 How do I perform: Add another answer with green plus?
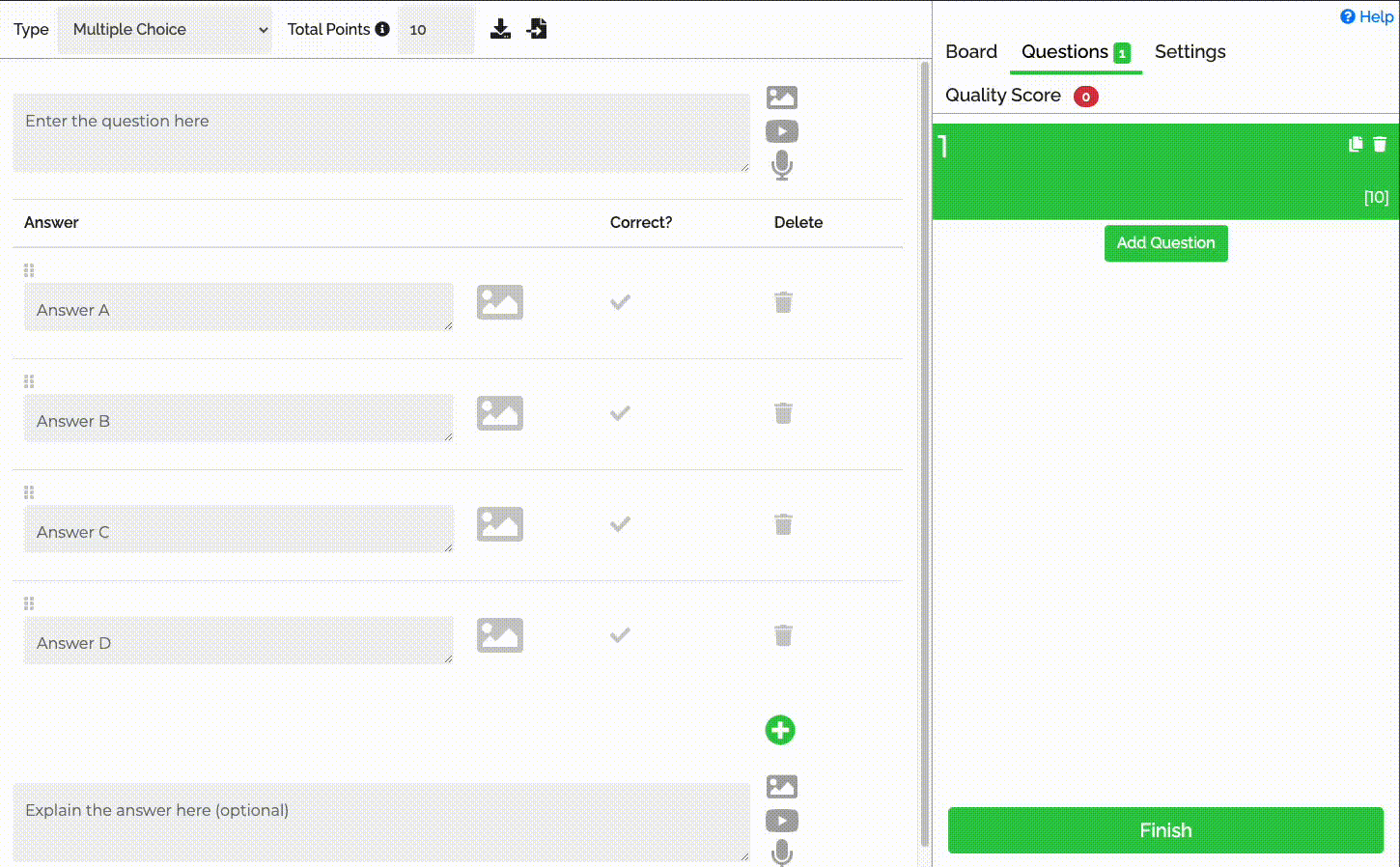coord(780,730)
